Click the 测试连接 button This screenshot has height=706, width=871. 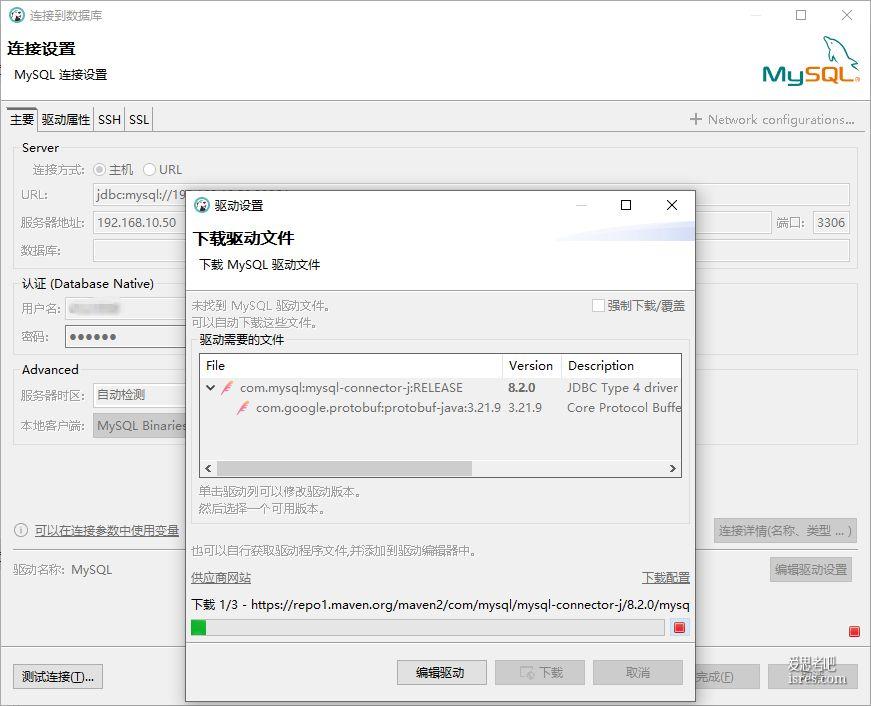click(58, 677)
